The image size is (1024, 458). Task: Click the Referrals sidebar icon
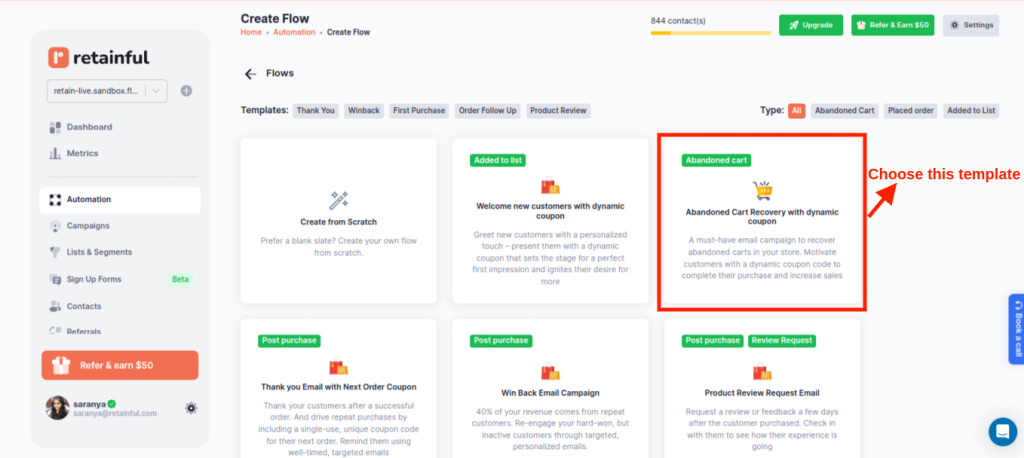click(x=55, y=331)
